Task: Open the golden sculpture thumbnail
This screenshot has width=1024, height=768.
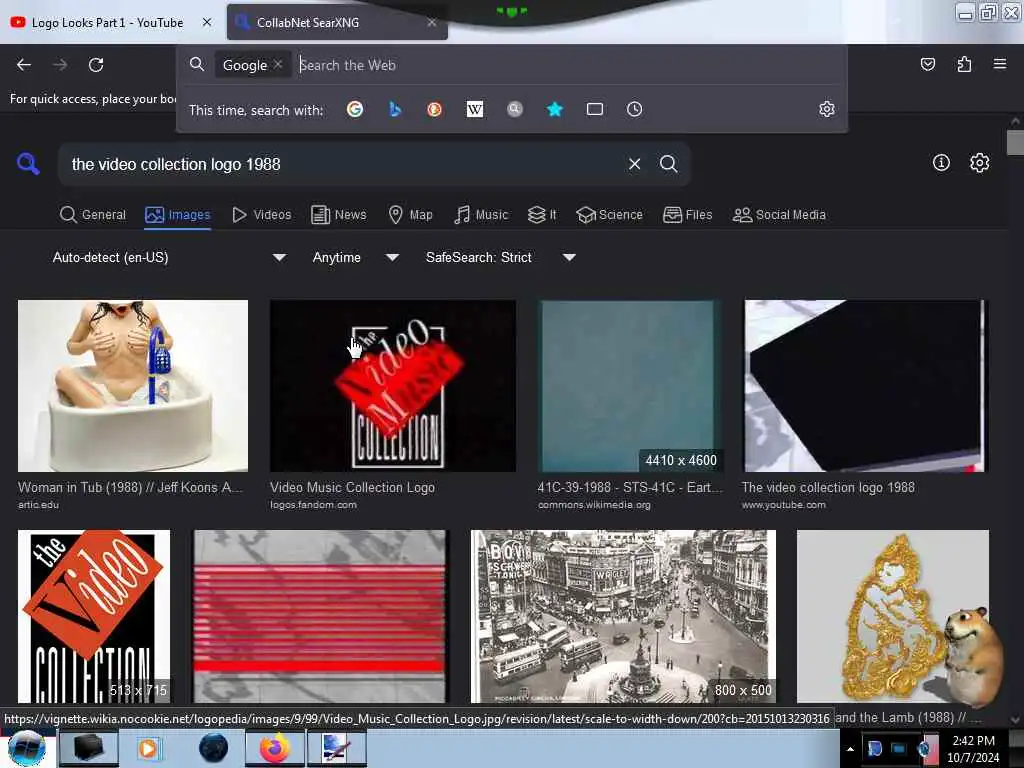Action: pyautogui.click(x=892, y=616)
